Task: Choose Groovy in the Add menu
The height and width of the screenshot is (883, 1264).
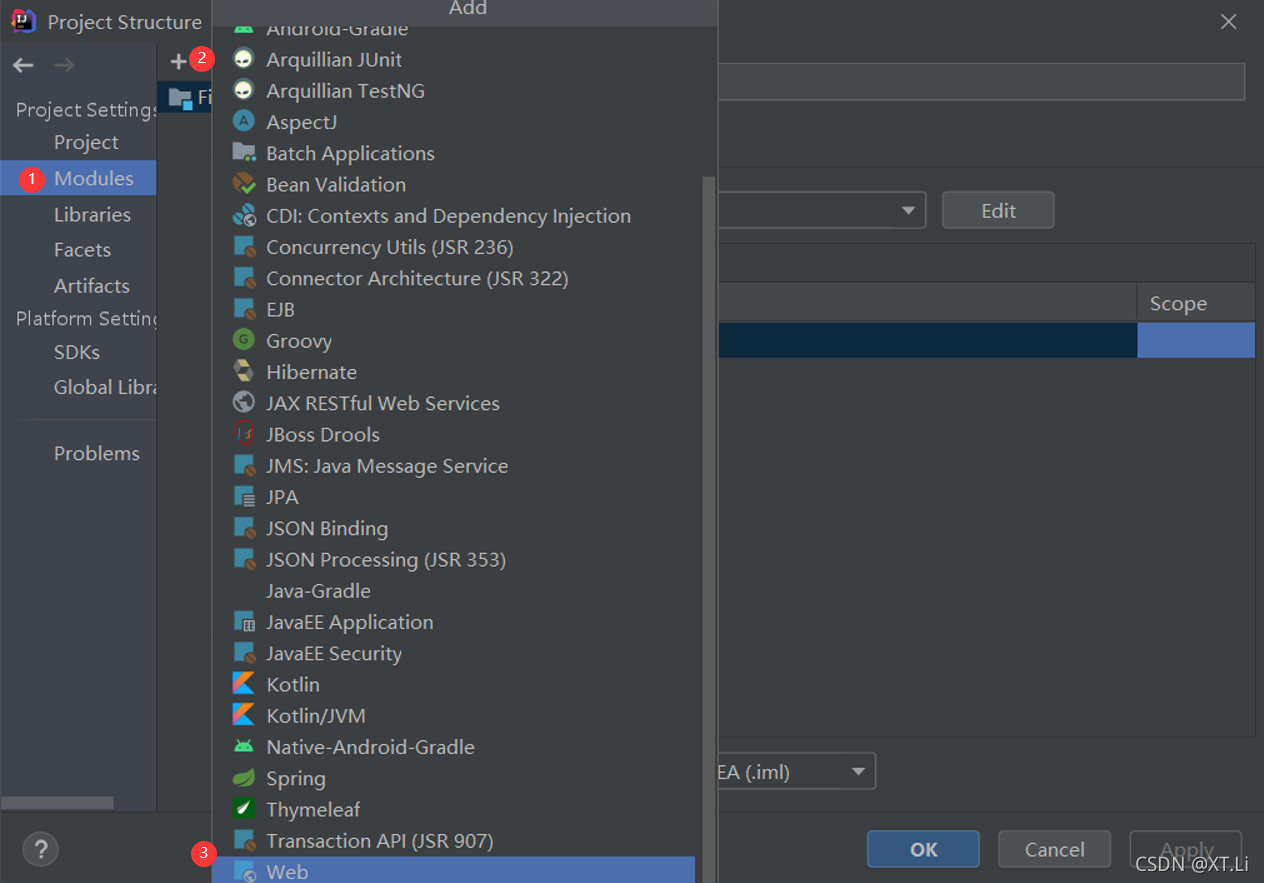Action: click(453, 341)
